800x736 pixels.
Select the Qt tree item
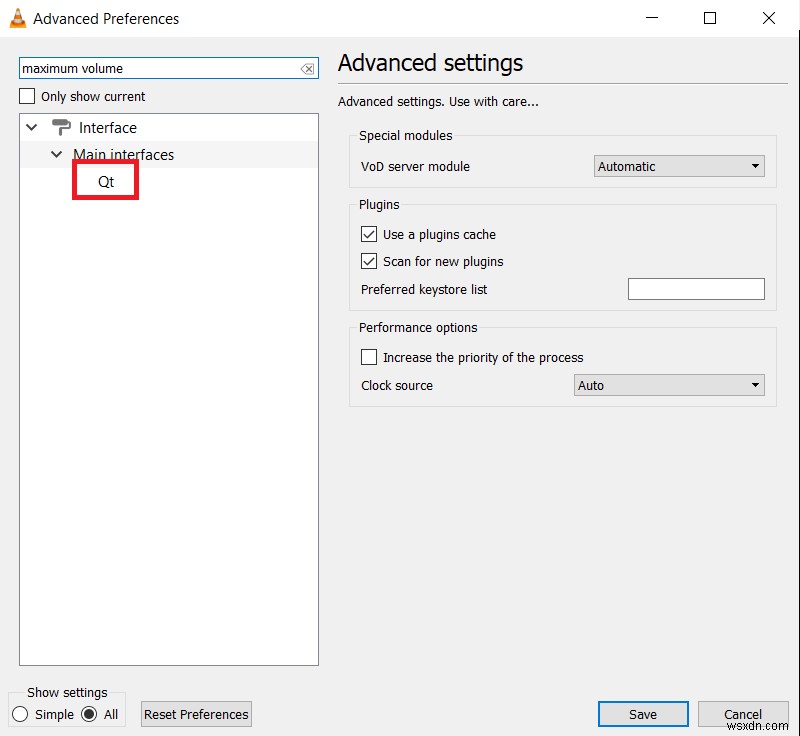point(106,182)
